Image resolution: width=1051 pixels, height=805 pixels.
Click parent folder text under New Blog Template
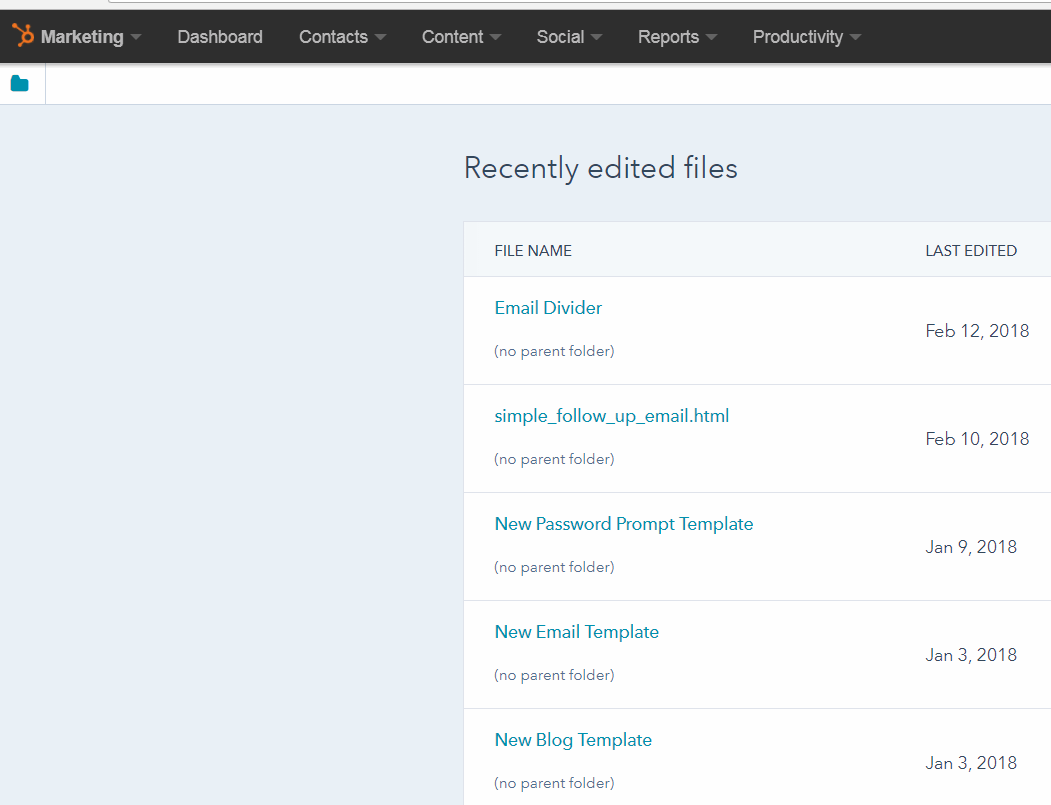554,783
